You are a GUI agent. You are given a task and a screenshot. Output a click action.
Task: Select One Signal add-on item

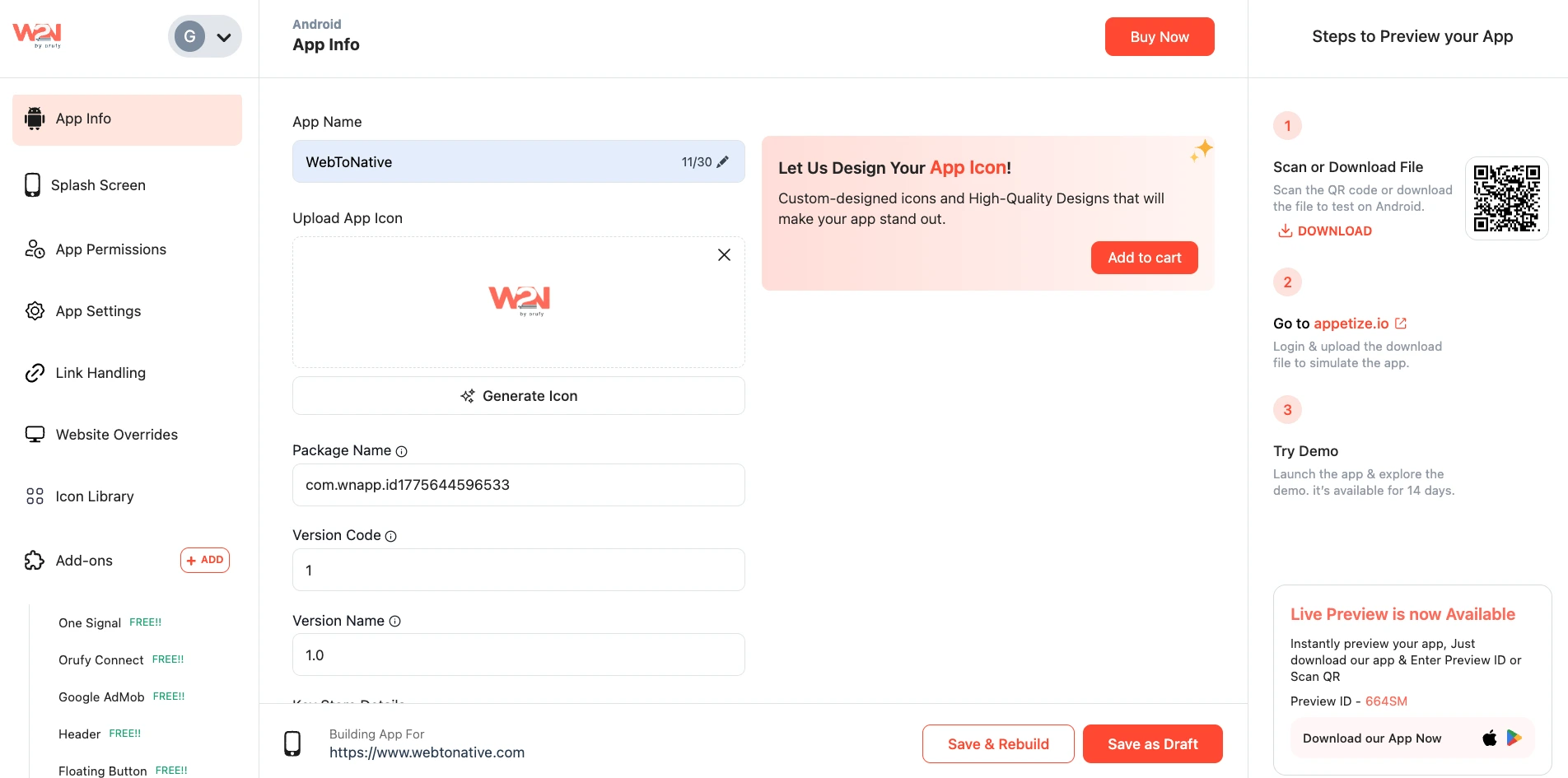[x=90, y=623]
